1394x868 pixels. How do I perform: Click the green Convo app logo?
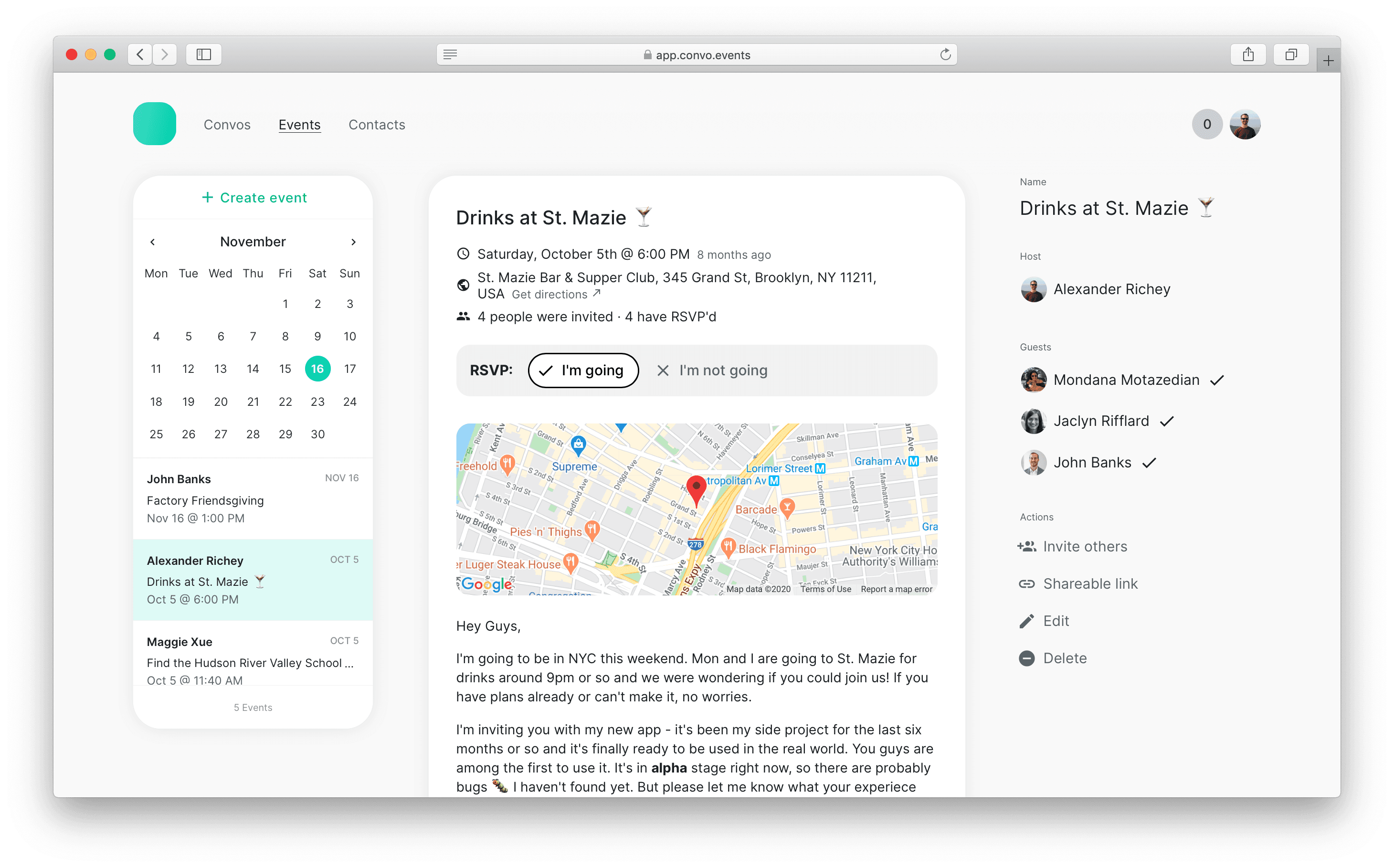tap(154, 124)
